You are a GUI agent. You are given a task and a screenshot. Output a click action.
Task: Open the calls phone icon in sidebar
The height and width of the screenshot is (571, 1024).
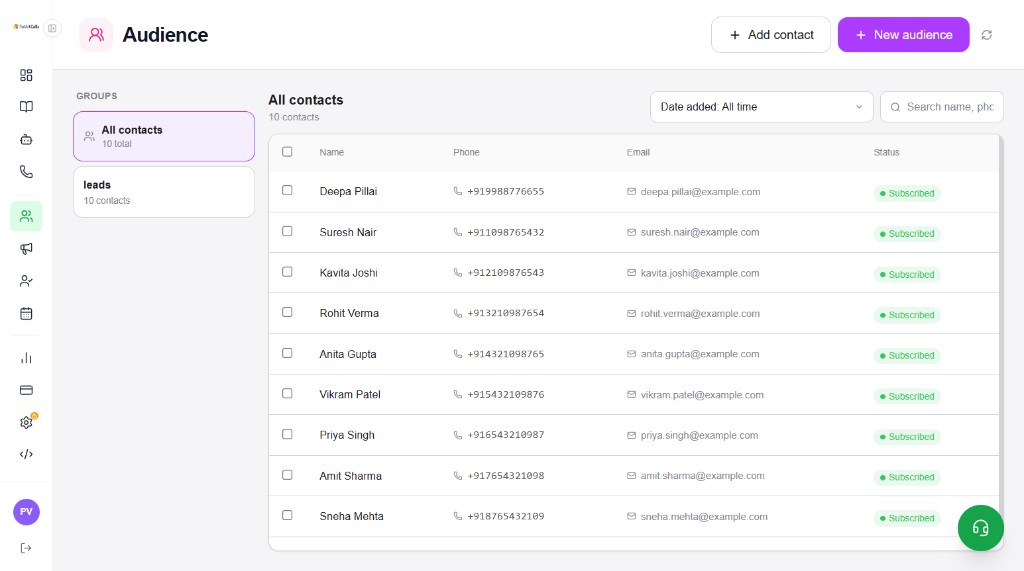point(26,172)
